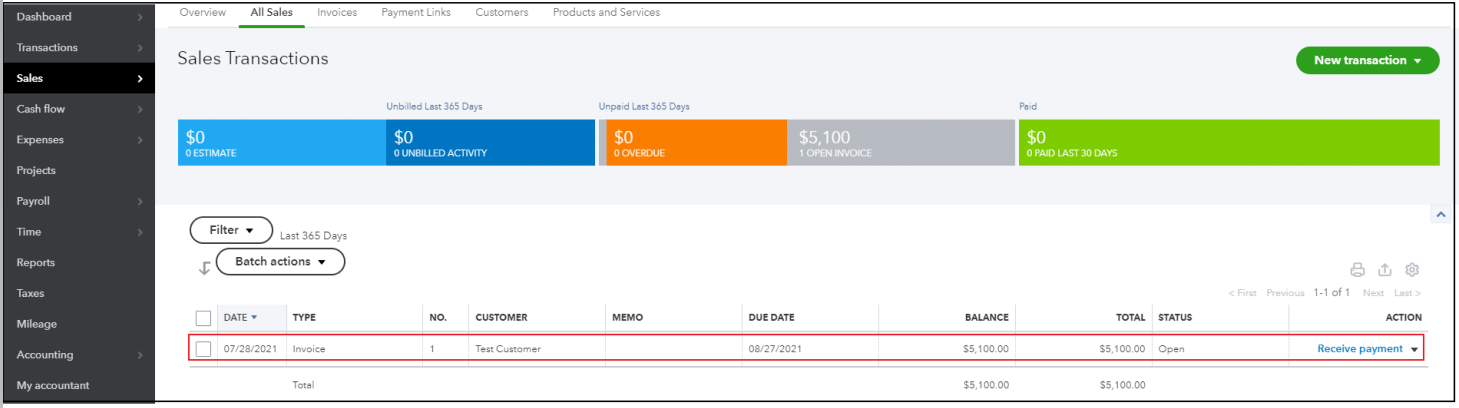The image size is (1459, 408).
Task: Select the All Sales tab
Action: pos(271,13)
